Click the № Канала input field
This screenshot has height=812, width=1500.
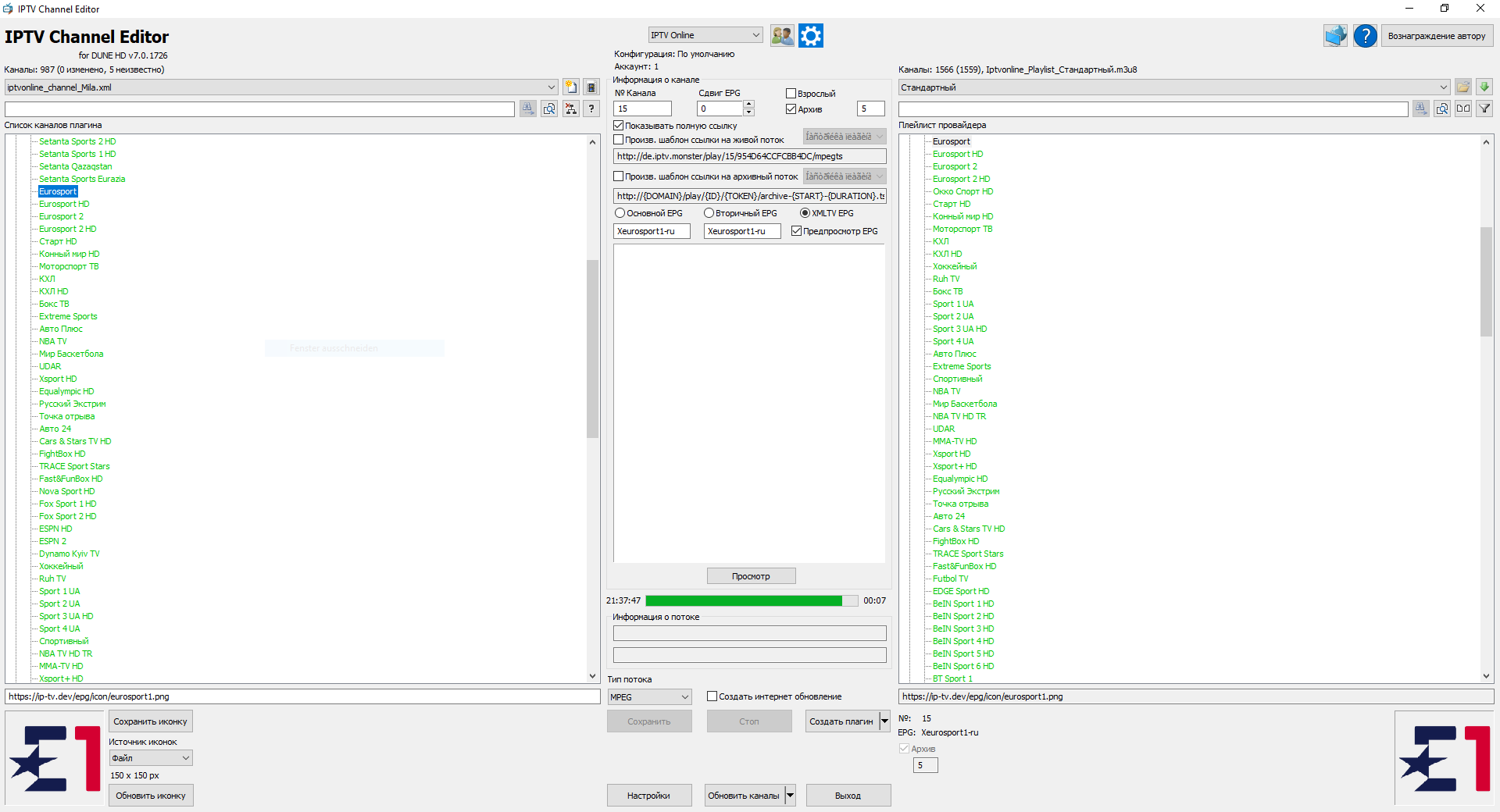point(642,109)
